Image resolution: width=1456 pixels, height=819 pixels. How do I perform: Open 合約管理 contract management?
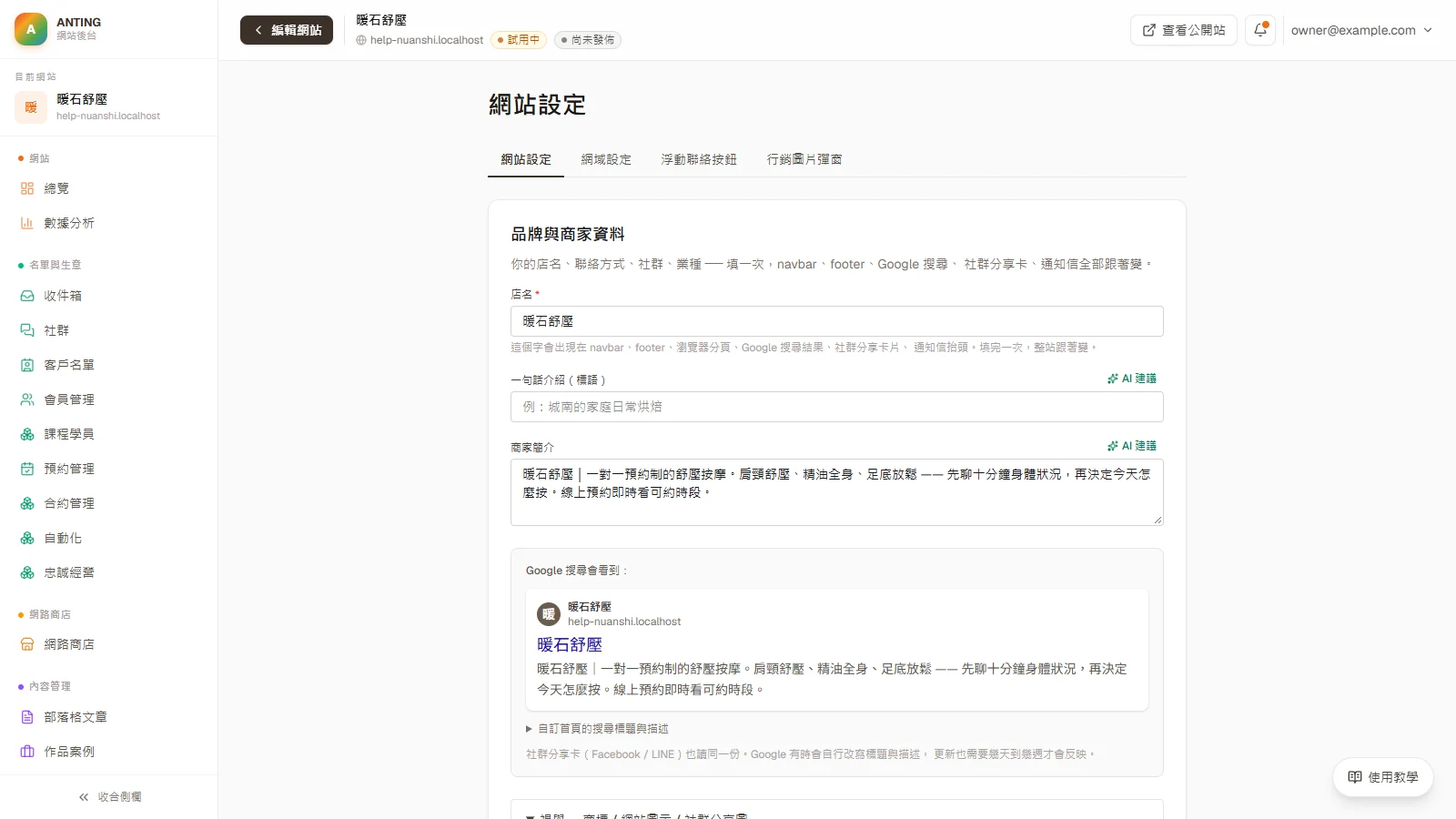tap(108, 503)
